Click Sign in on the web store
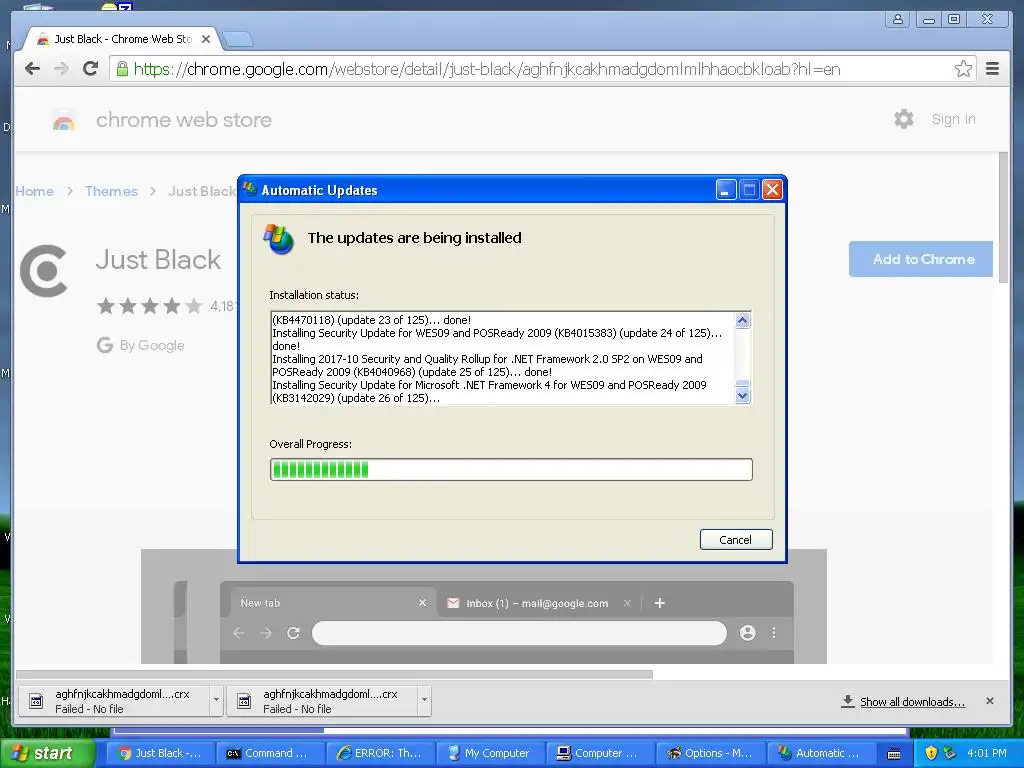This screenshot has height=768, width=1024. pyautogui.click(x=953, y=119)
